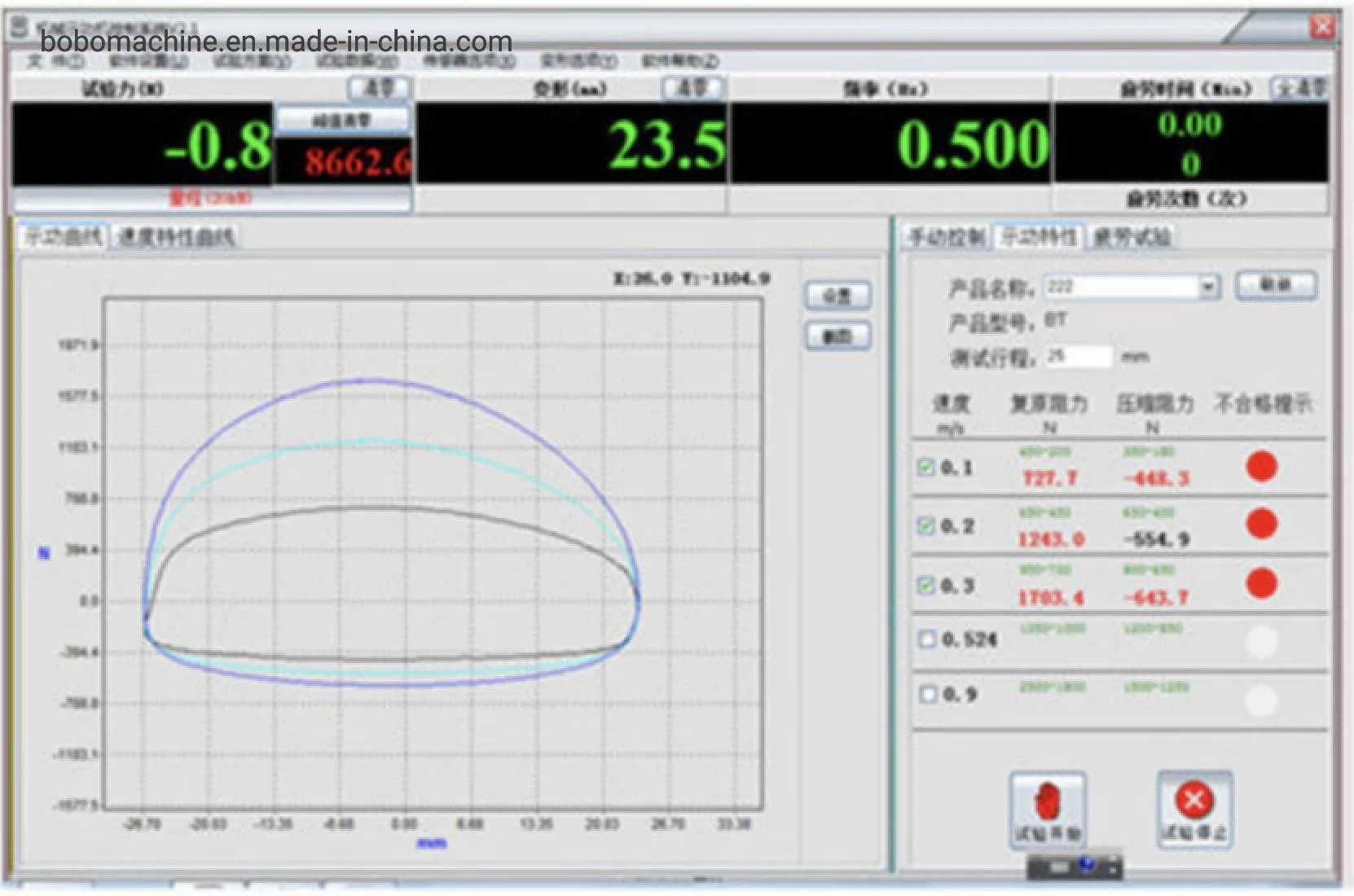Click the upper small button right of chart
This screenshot has width=1354, height=896.
click(837, 295)
